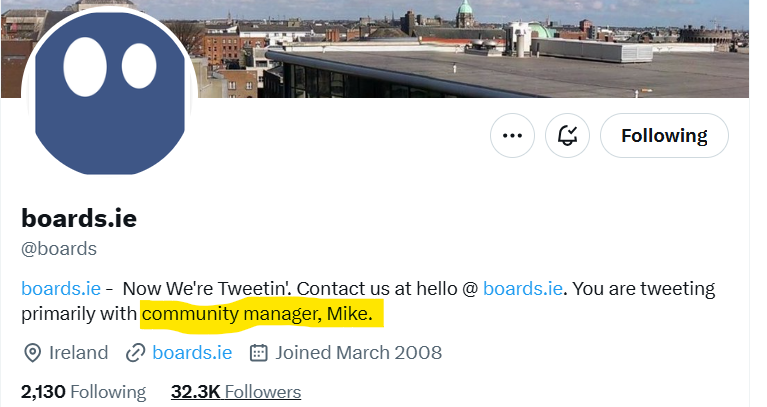Click the boards.ie display name heading
The height and width of the screenshot is (407, 767).
pos(79,218)
